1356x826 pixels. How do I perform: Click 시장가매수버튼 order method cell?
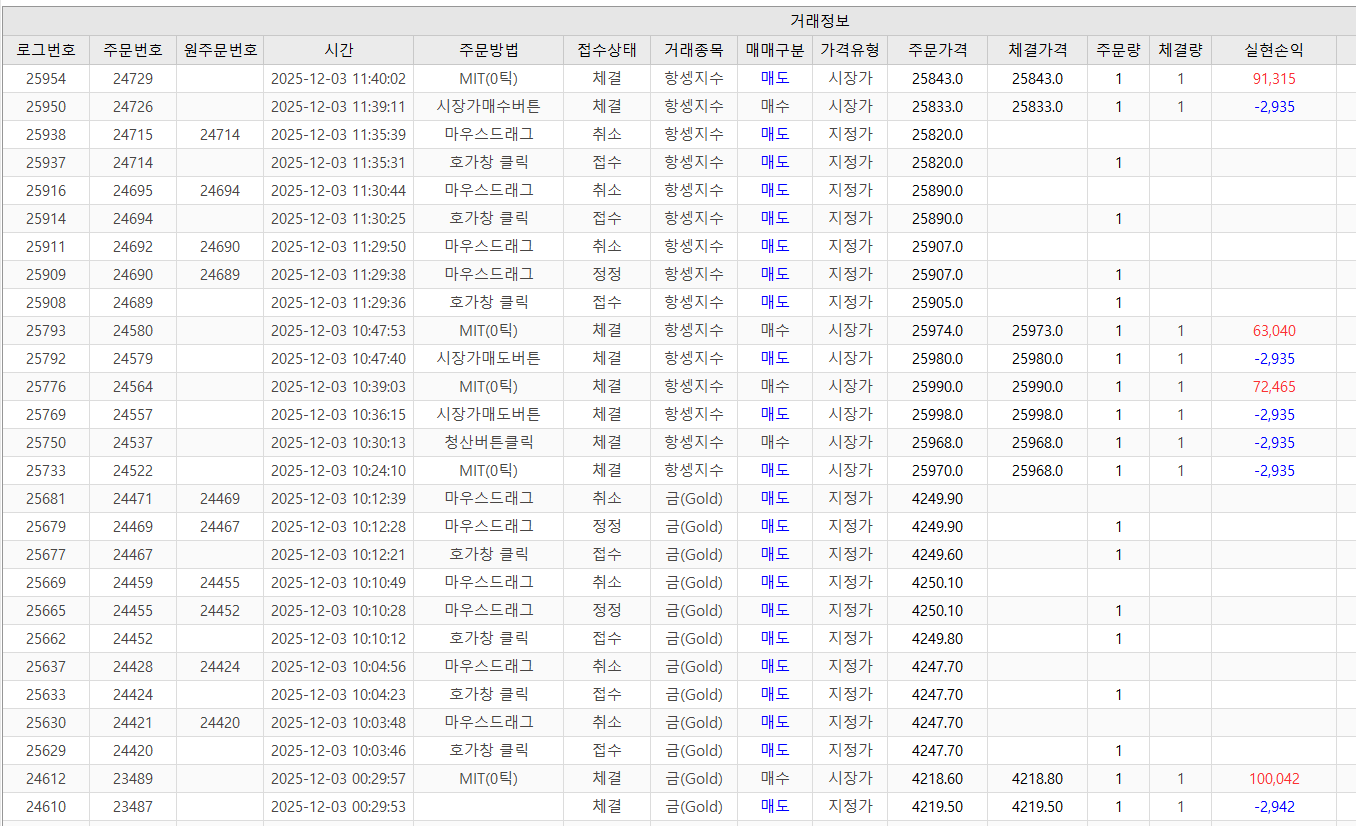click(x=488, y=106)
